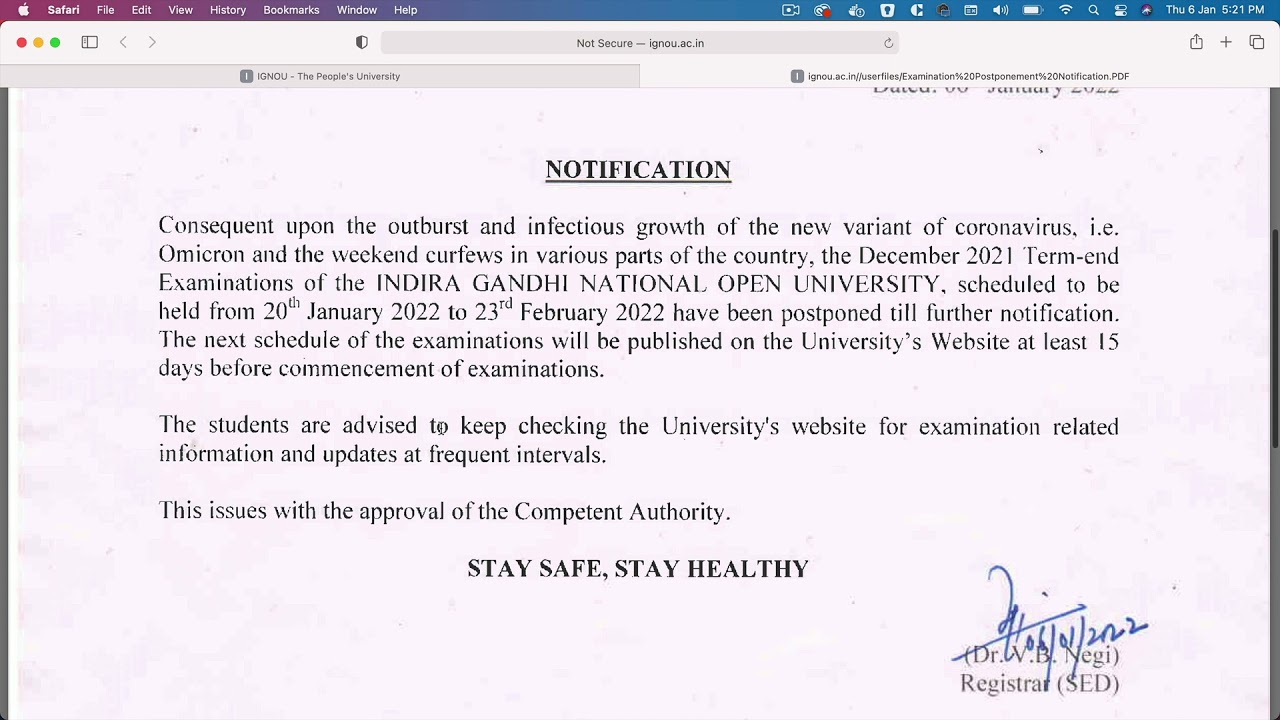The height and width of the screenshot is (720, 1280).
Task: Open Control Center
Action: [x=1120, y=10]
